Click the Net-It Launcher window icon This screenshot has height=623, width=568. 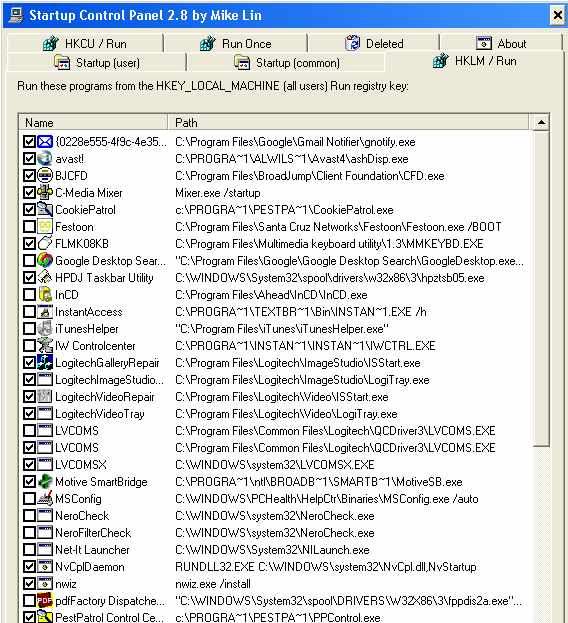click(x=45, y=549)
